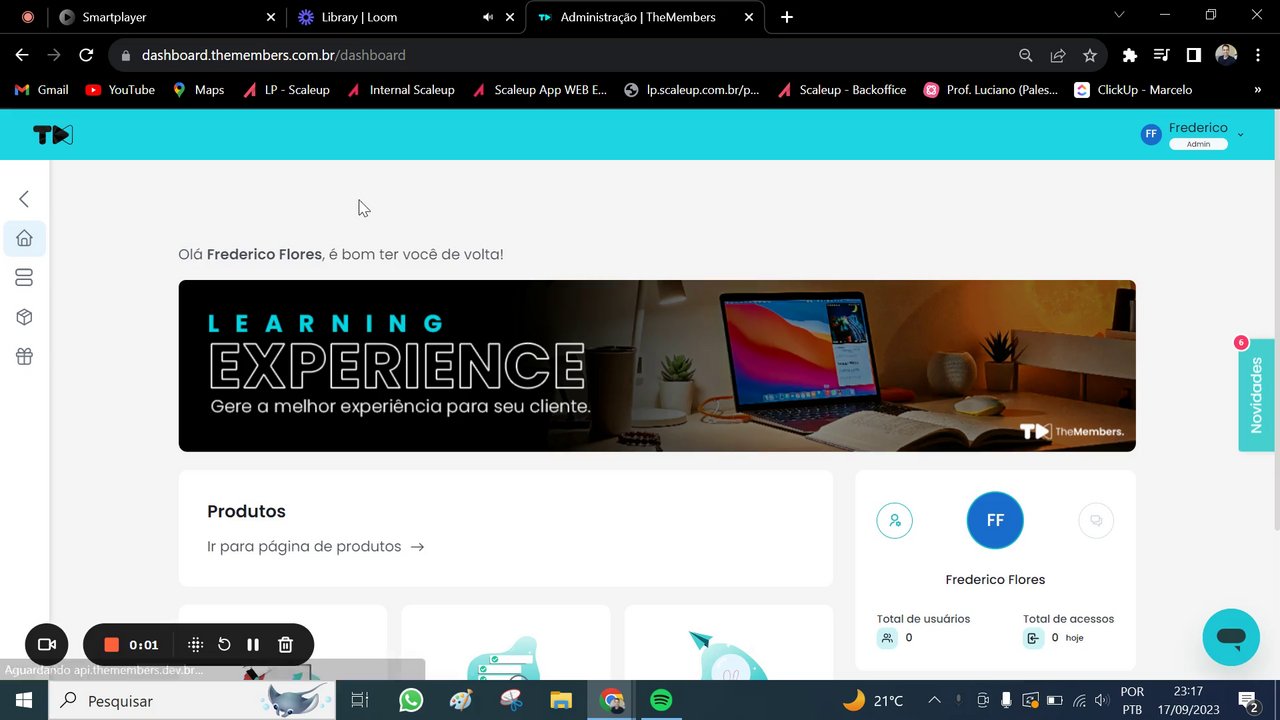This screenshot has height=720, width=1280.
Task: Open the Novidades side panel
Action: pos(1256,395)
